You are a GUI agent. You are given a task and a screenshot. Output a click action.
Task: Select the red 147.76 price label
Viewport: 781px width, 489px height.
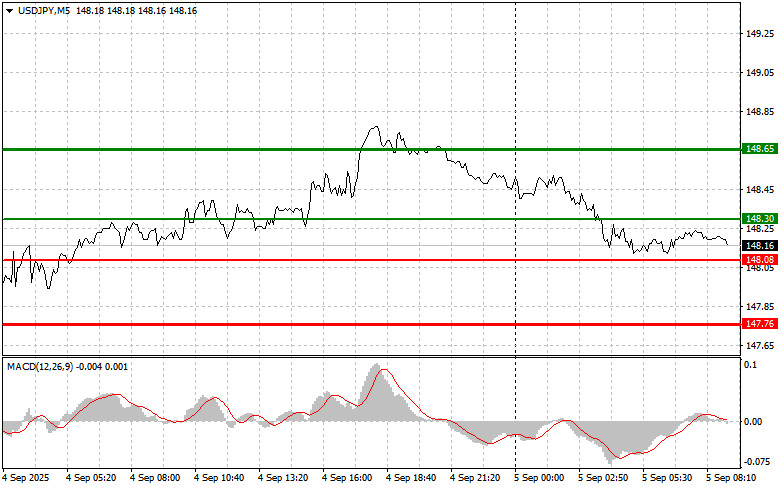pos(760,324)
